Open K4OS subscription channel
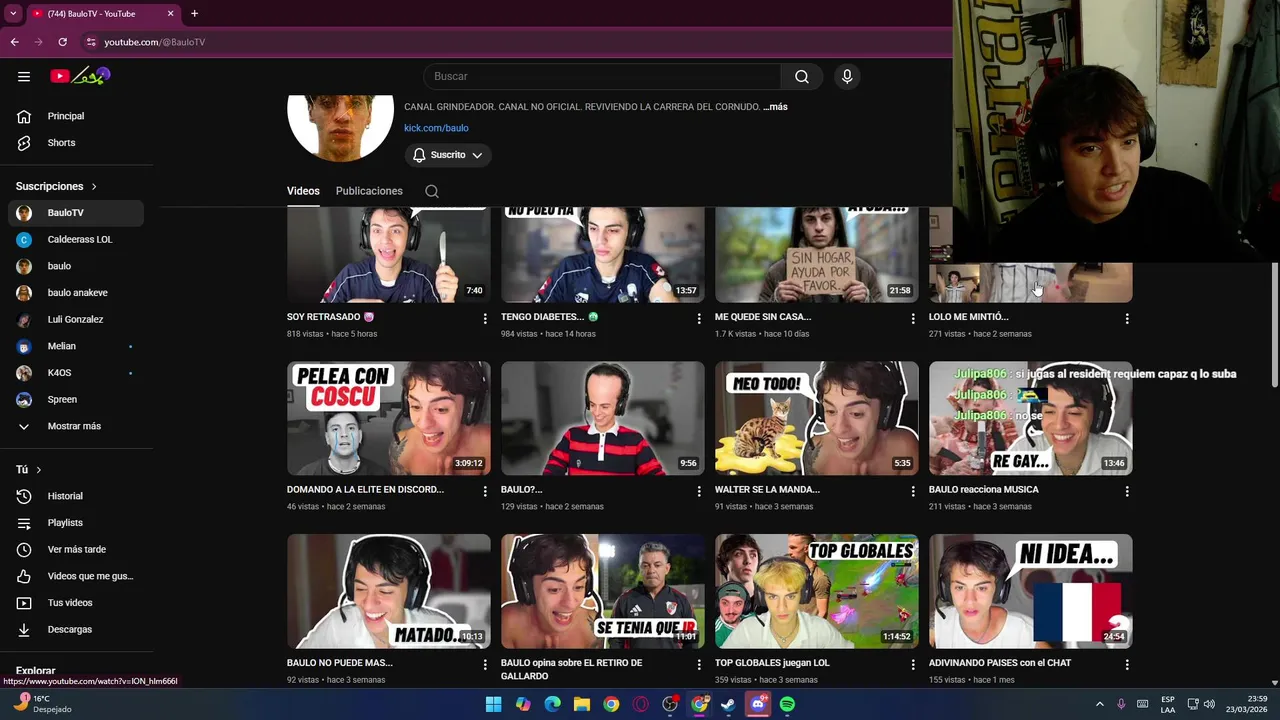Image resolution: width=1280 pixels, height=720 pixels. coord(76,373)
